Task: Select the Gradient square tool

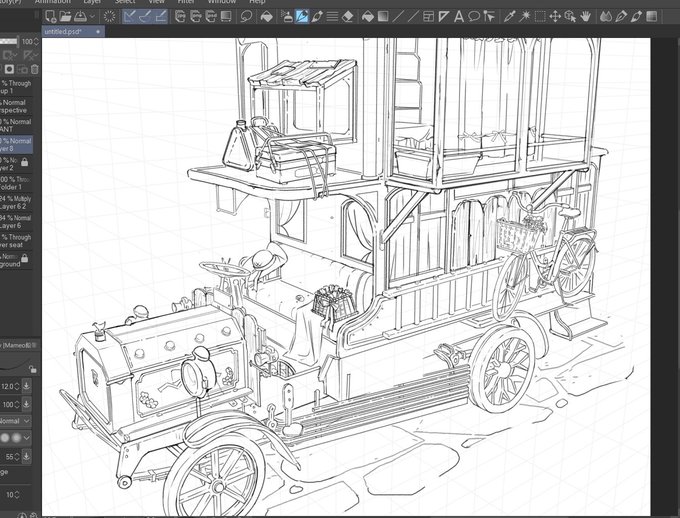Action: (x=383, y=16)
